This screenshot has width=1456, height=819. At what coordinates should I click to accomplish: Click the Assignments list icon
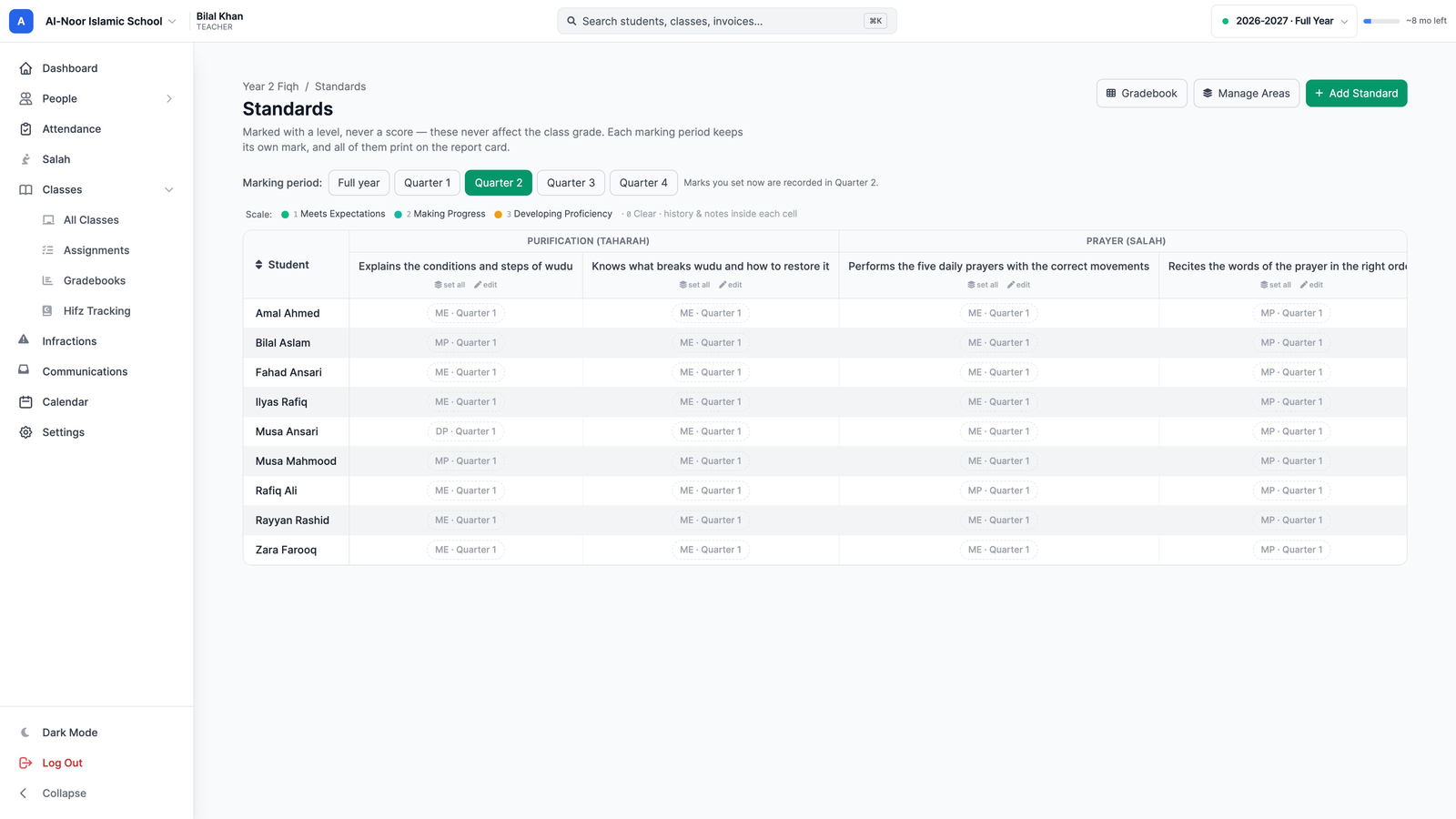coord(47,250)
